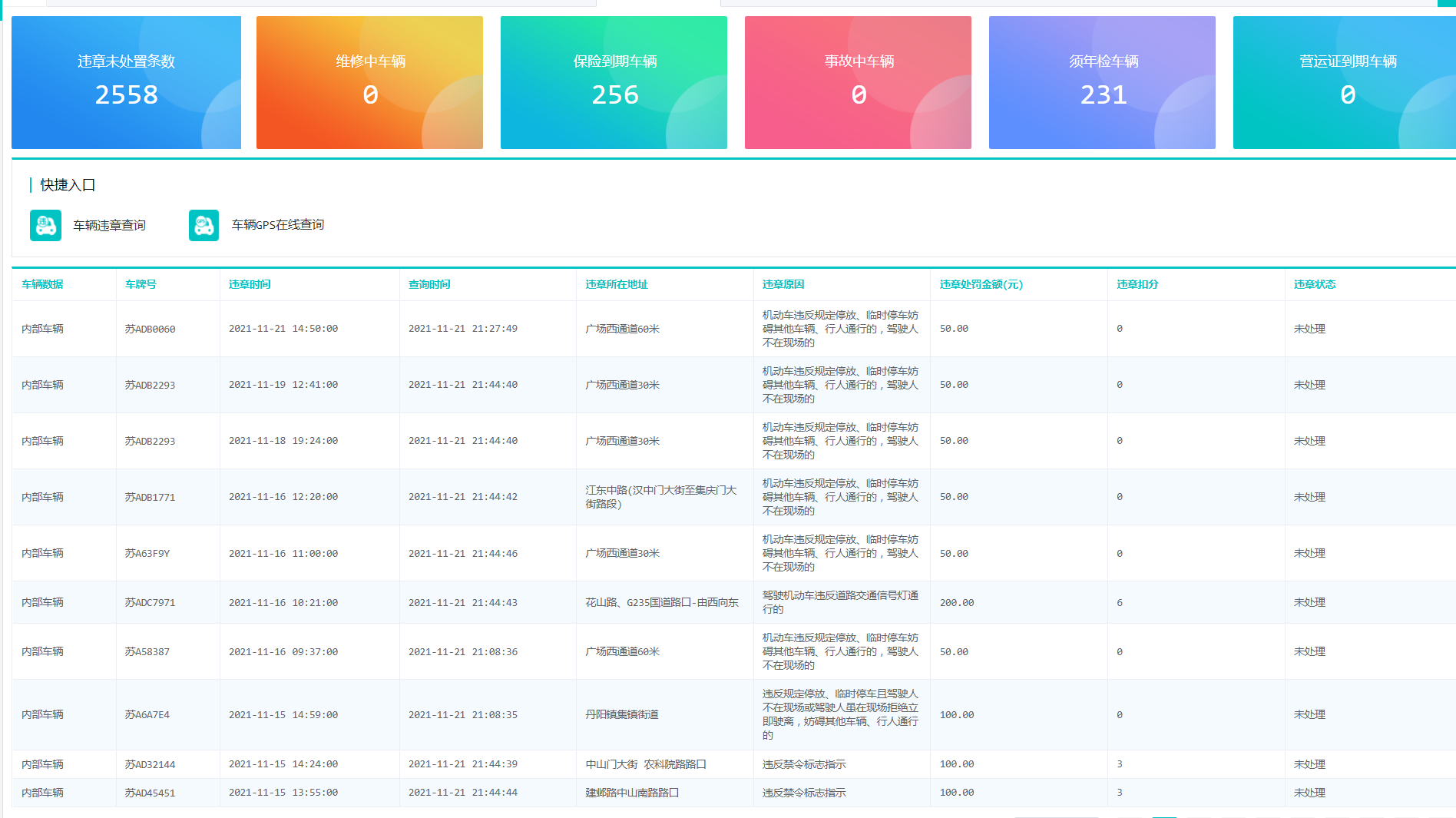
Task: Open the 事故中车辆 card
Action: 858,82
